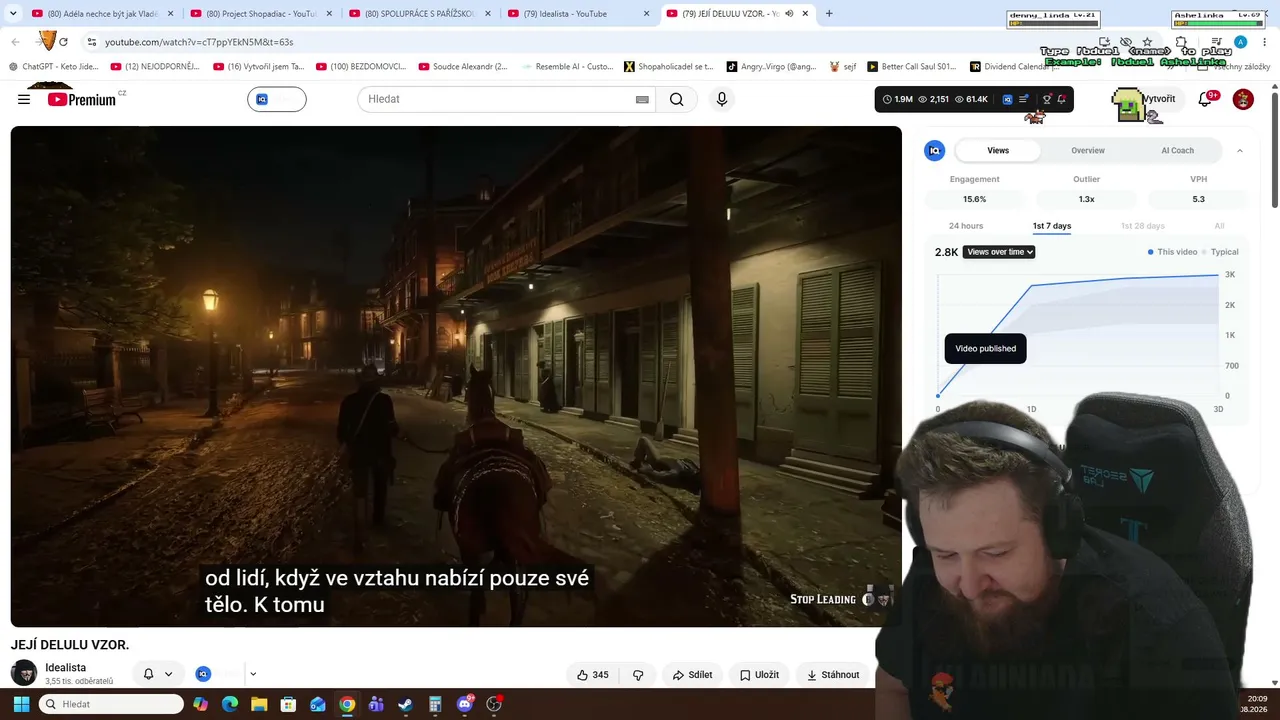The width and height of the screenshot is (1280, 720).
Task: Click the Engagement 15.6% value
Action: tap(974, 199)
